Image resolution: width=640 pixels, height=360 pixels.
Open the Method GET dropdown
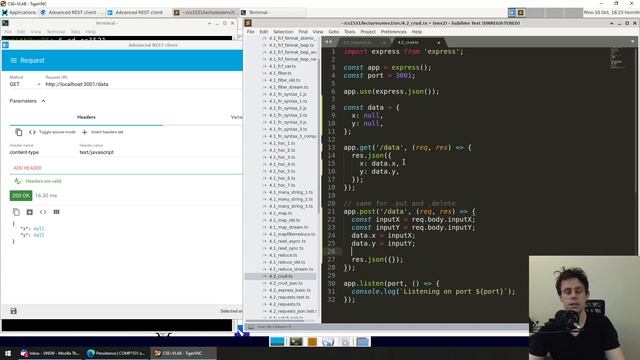(x=25, y=84)
